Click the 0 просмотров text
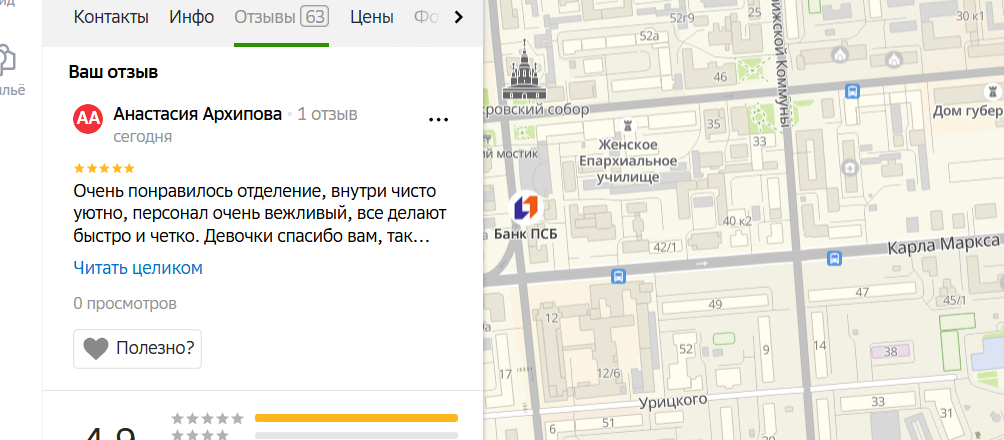 click(x=125, y=304)
